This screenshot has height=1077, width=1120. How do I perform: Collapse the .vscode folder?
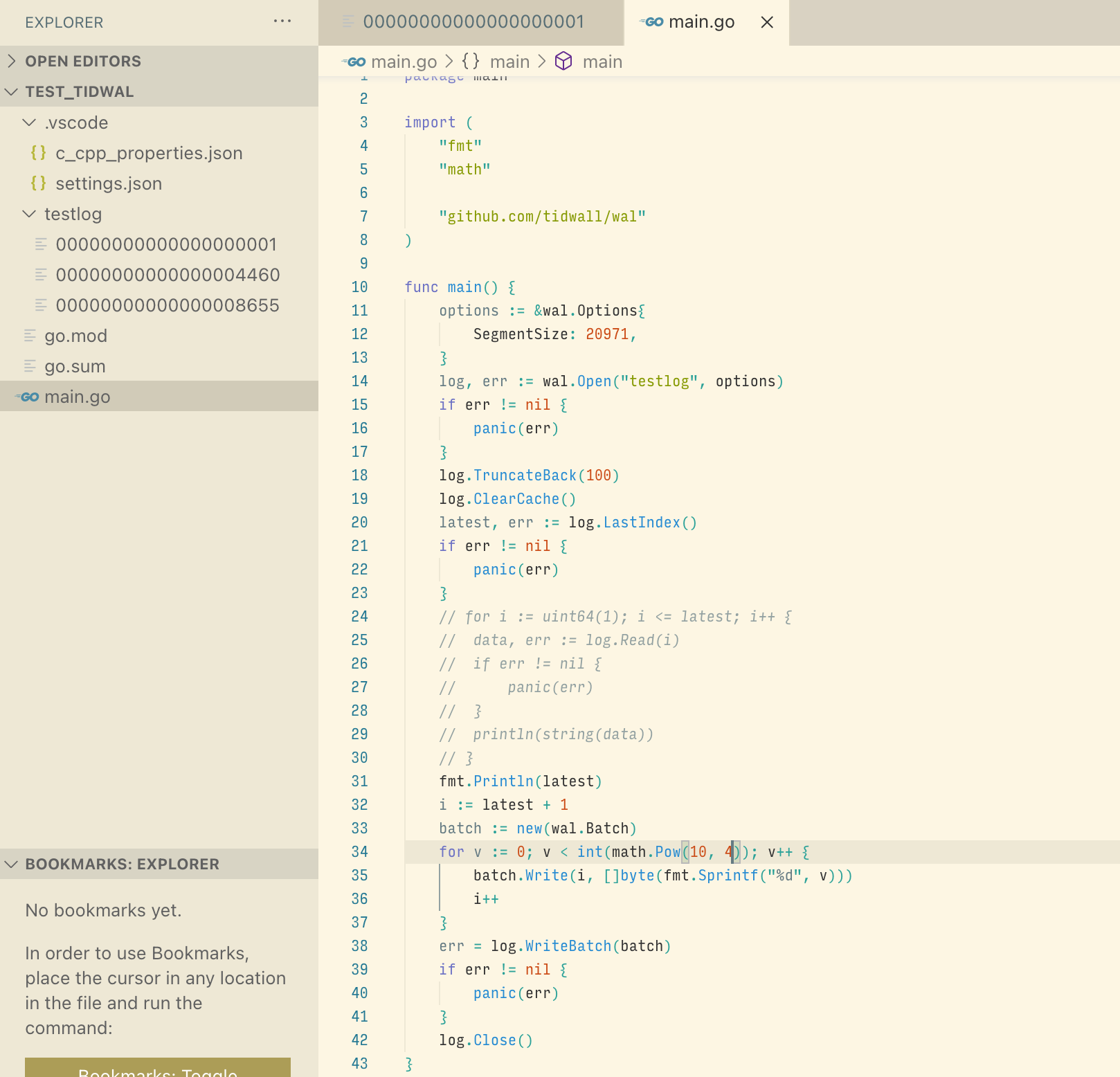[x=29, y=123]
